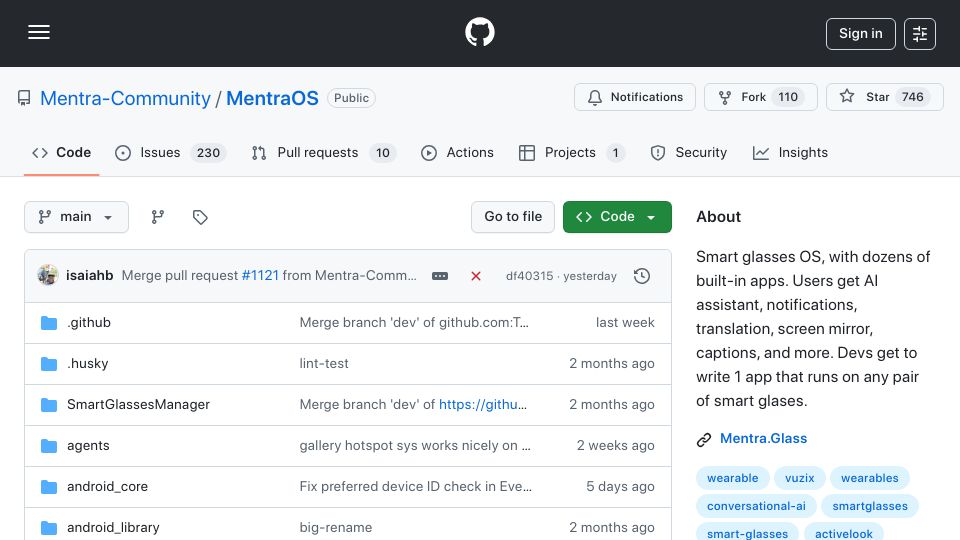Image resolution: width=960 pixels, height=540 pixels.
Task: Open the Mentra.Glass website link
Action: point(763,438)
